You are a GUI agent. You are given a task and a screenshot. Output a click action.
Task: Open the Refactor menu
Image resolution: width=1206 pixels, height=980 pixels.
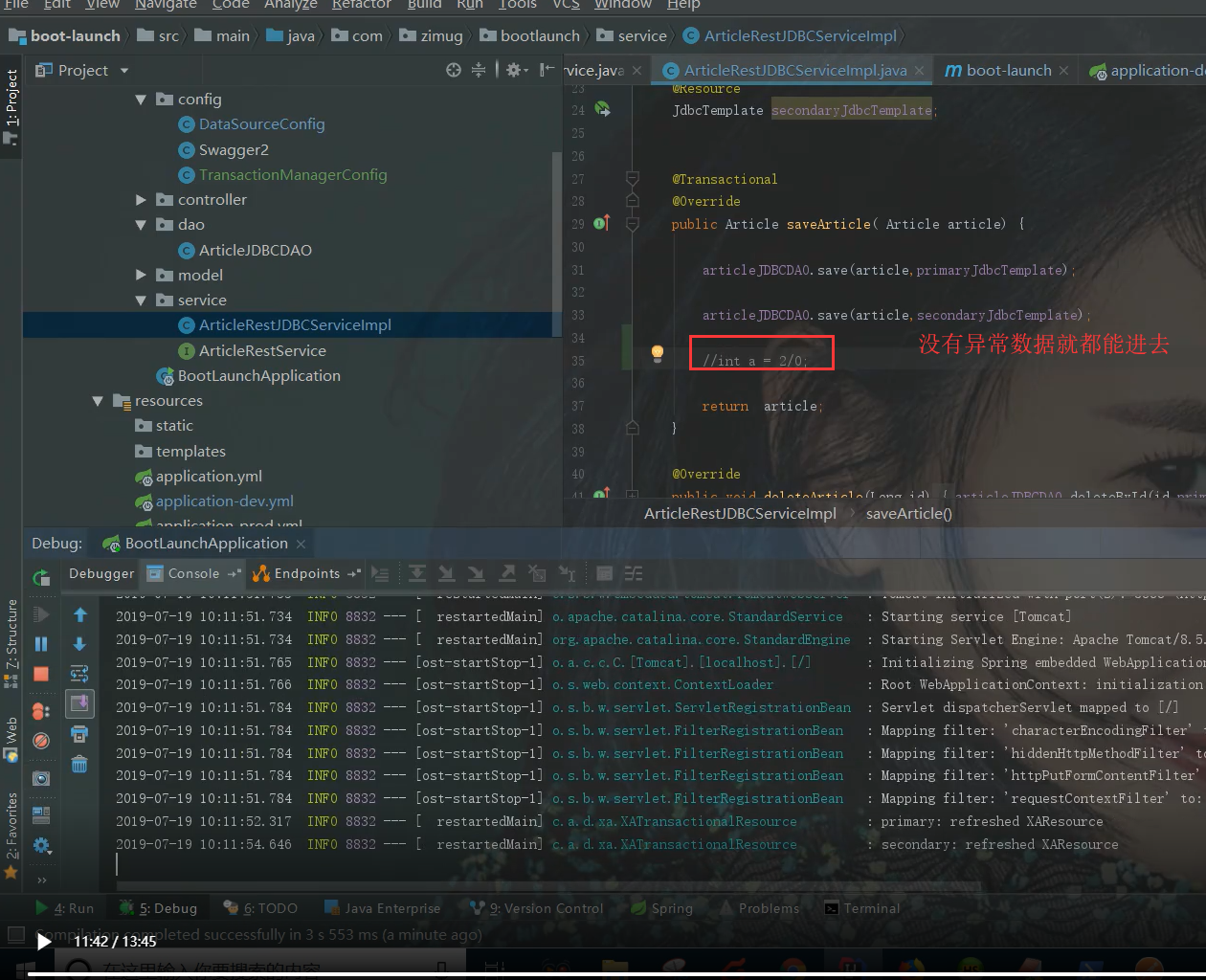point(361,5)
